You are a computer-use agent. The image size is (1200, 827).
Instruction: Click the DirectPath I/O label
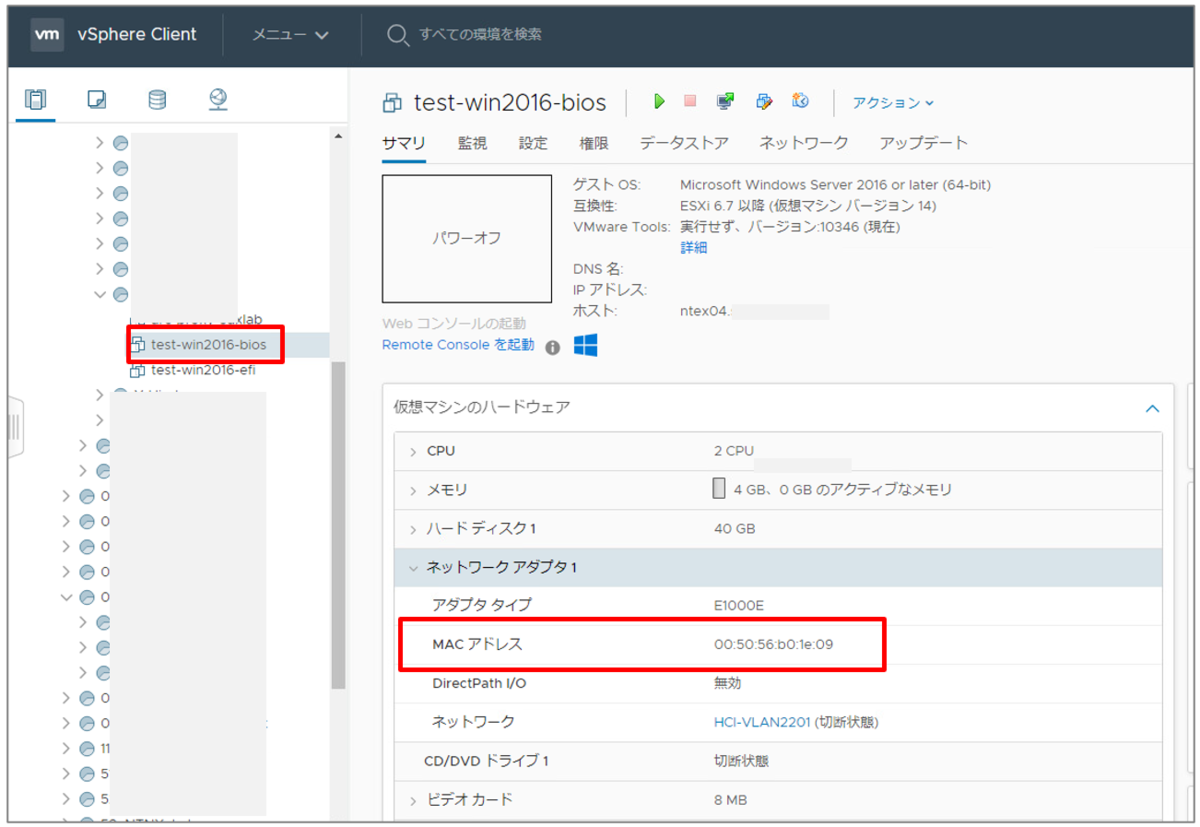pyautogui.click(x=479, y=684)
